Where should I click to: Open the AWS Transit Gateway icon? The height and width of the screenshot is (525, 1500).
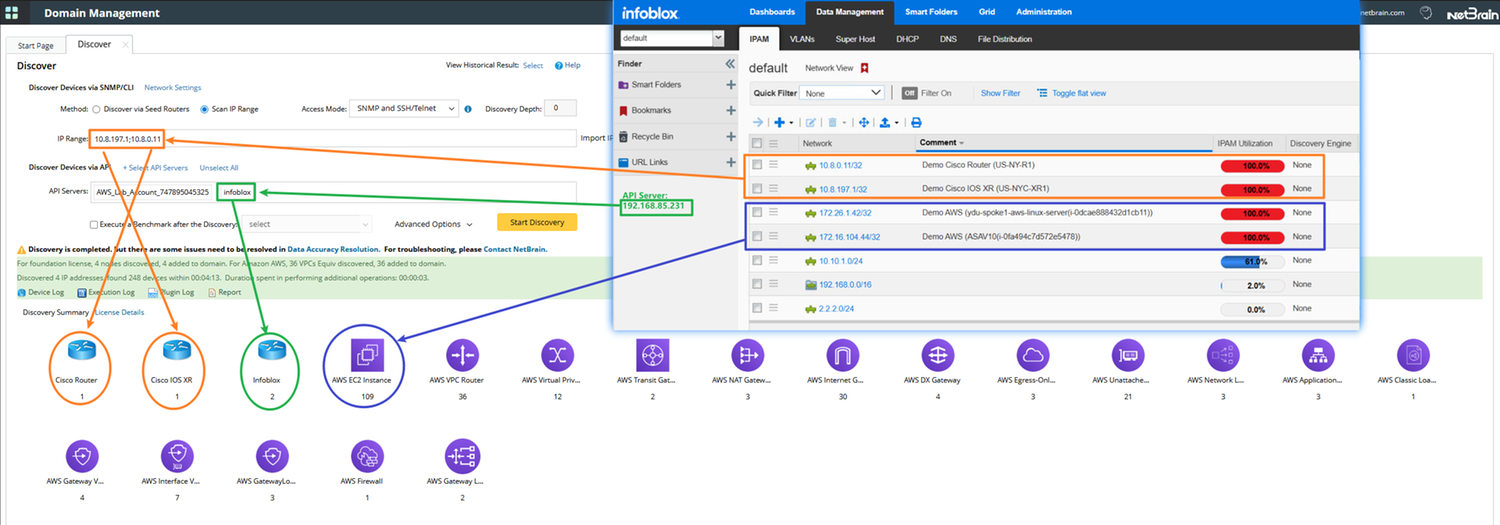tap(652, 355)
